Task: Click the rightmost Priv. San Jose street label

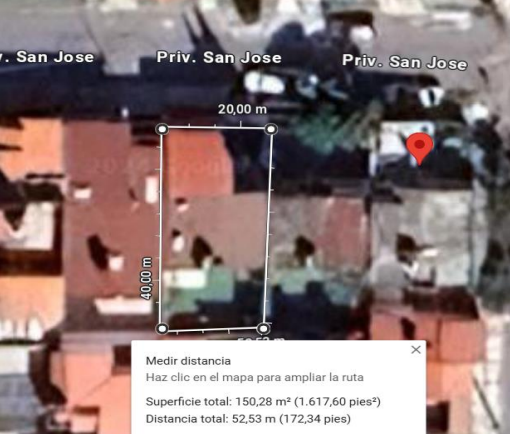Action: pyautogui.click(x=405, y=62)
